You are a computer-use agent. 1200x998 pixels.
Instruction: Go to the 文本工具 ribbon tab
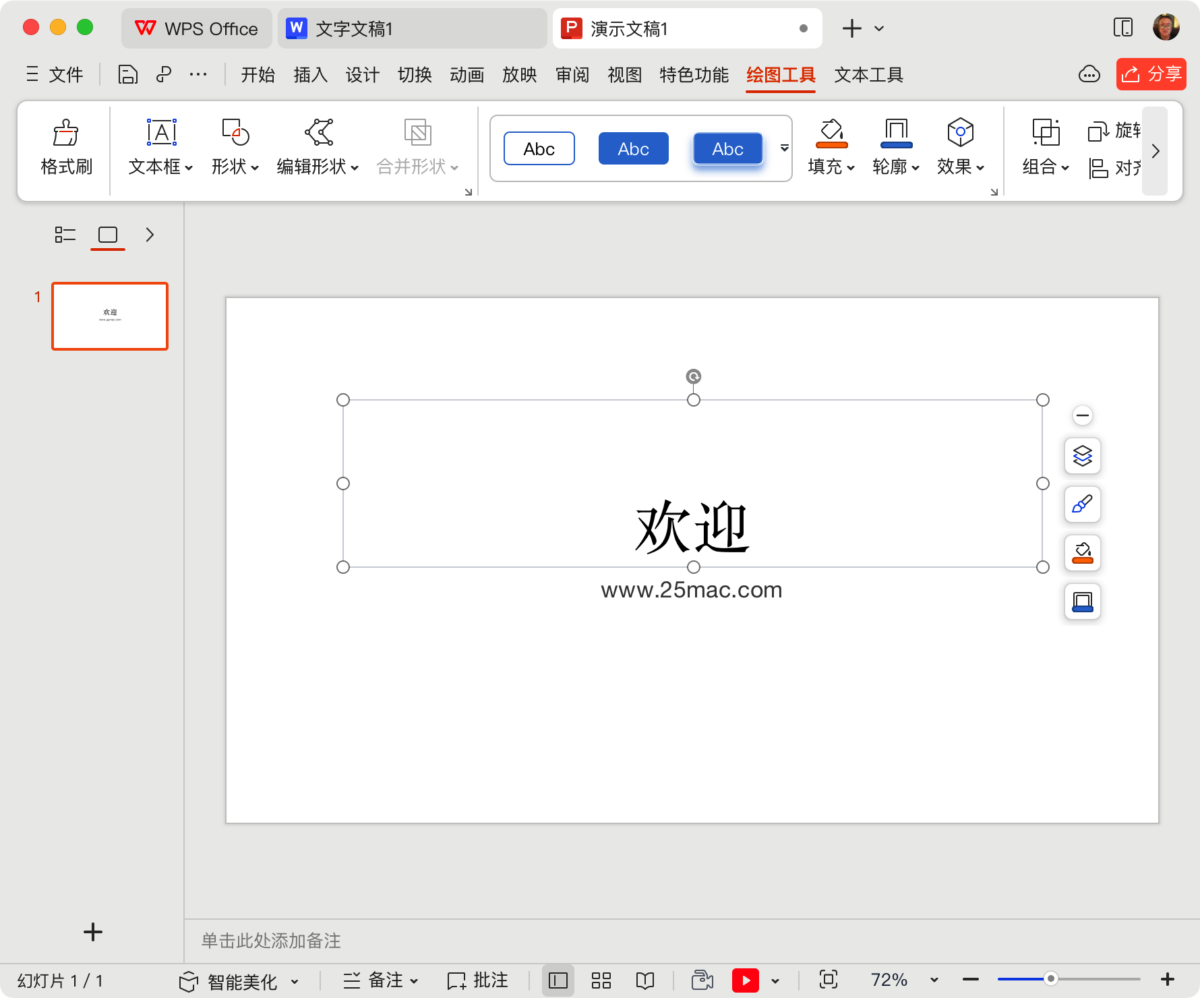(869, 74)
